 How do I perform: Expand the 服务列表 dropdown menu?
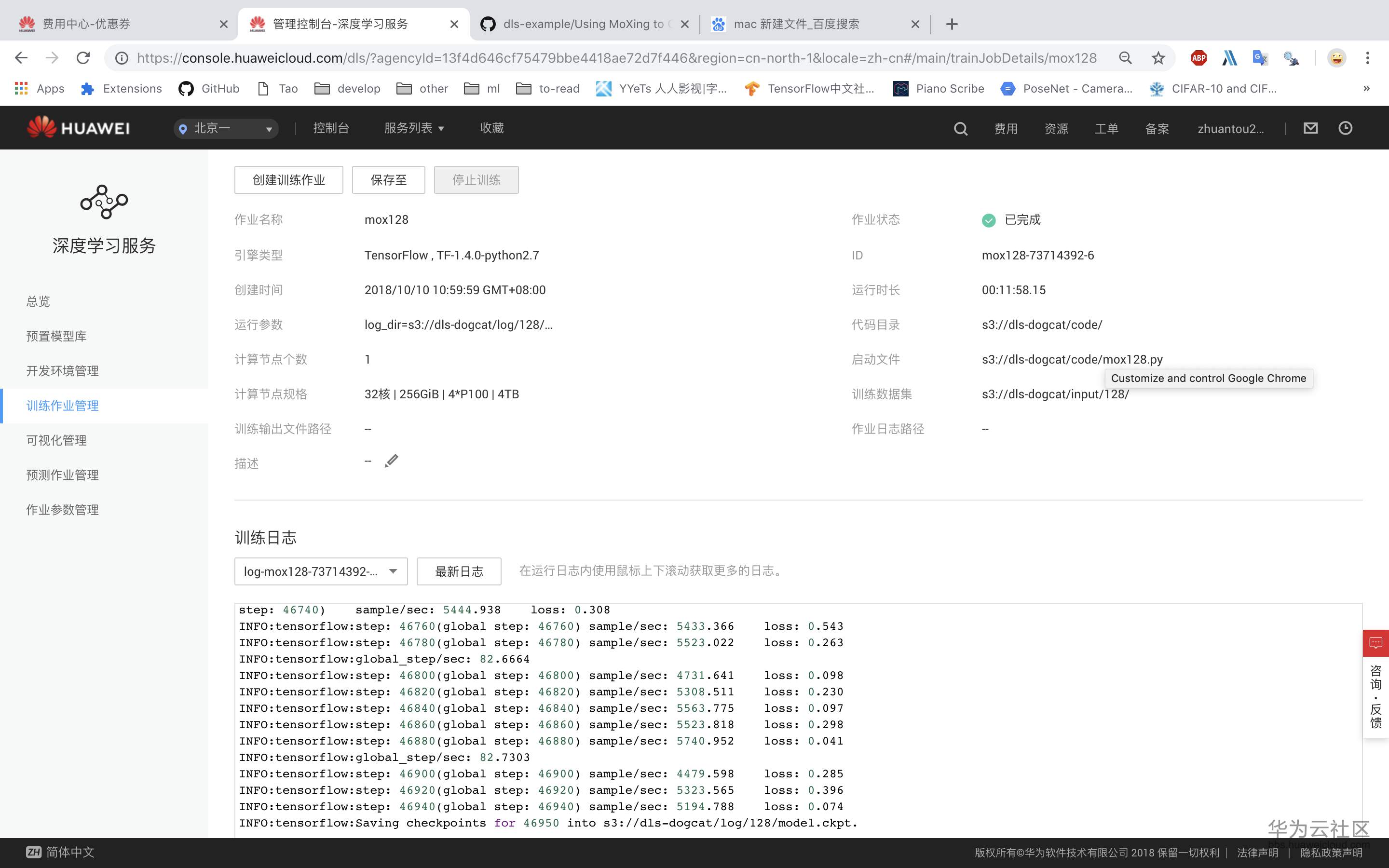point(414,128)
